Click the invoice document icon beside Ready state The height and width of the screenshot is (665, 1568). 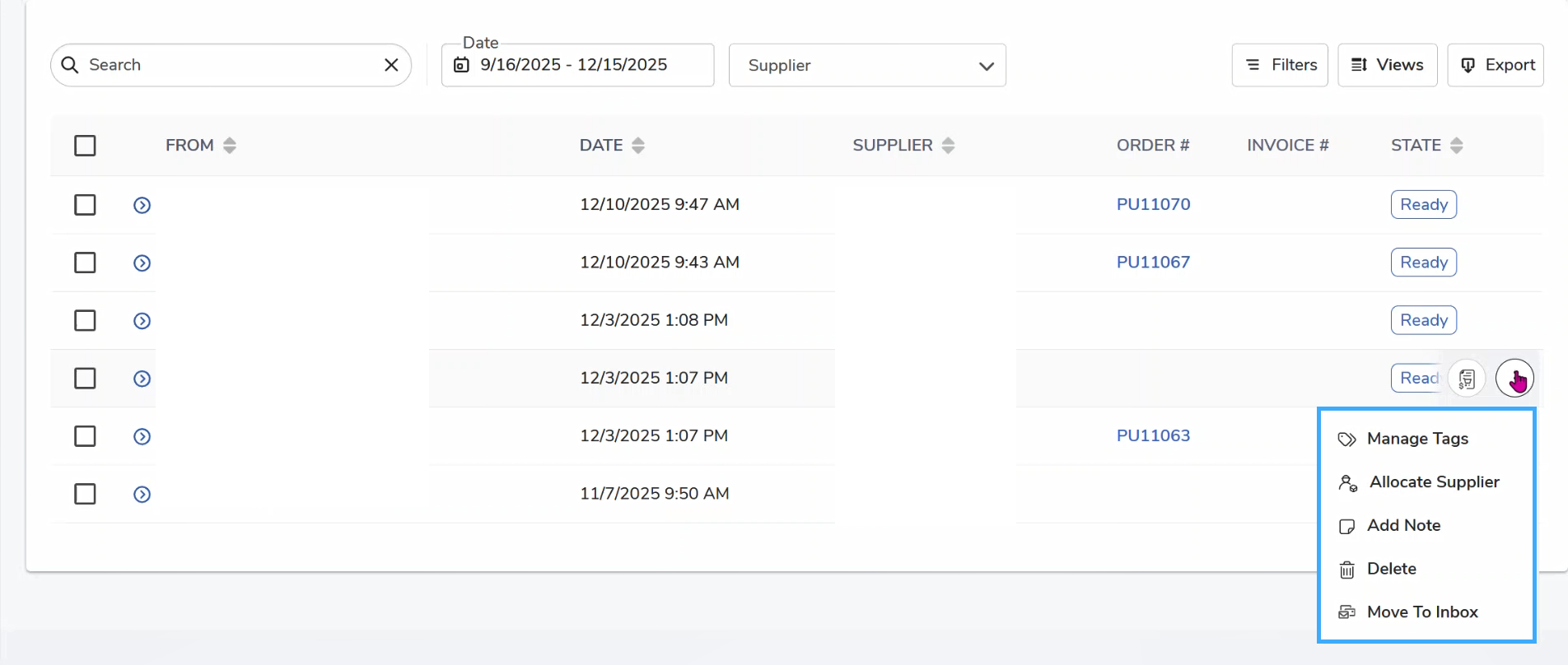1467,379
